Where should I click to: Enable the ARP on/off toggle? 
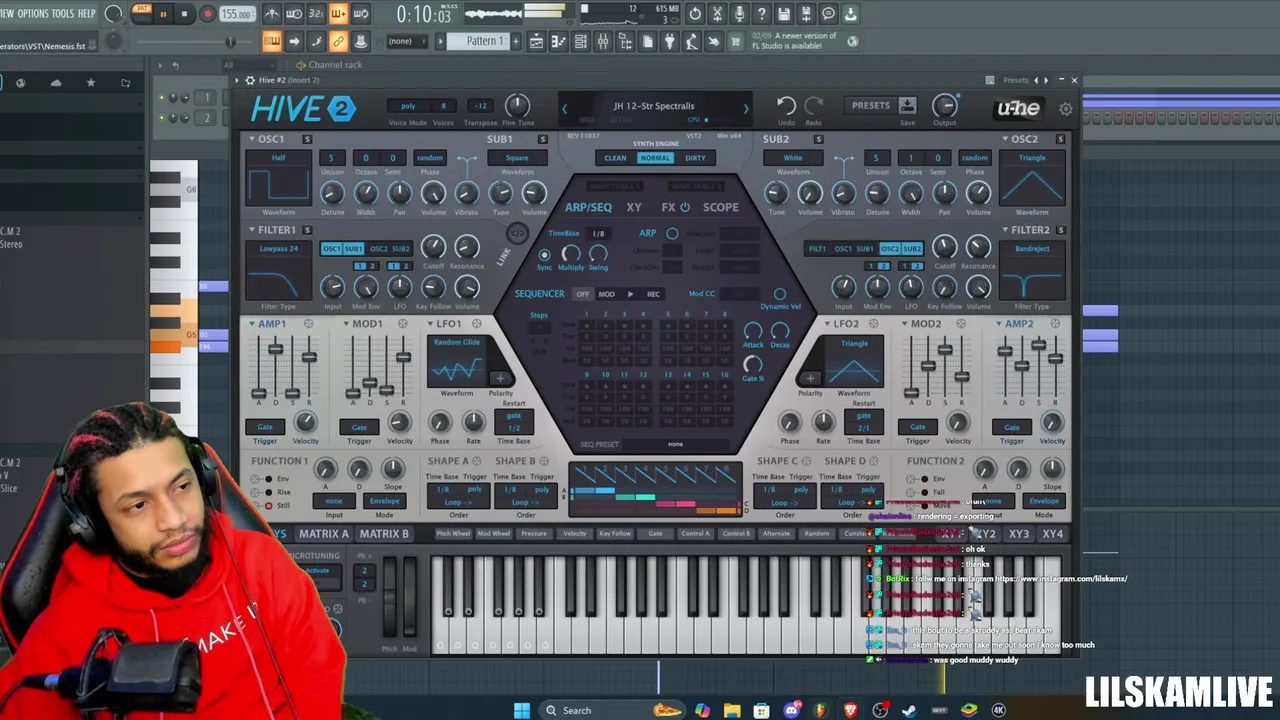(x=672, y=233)
